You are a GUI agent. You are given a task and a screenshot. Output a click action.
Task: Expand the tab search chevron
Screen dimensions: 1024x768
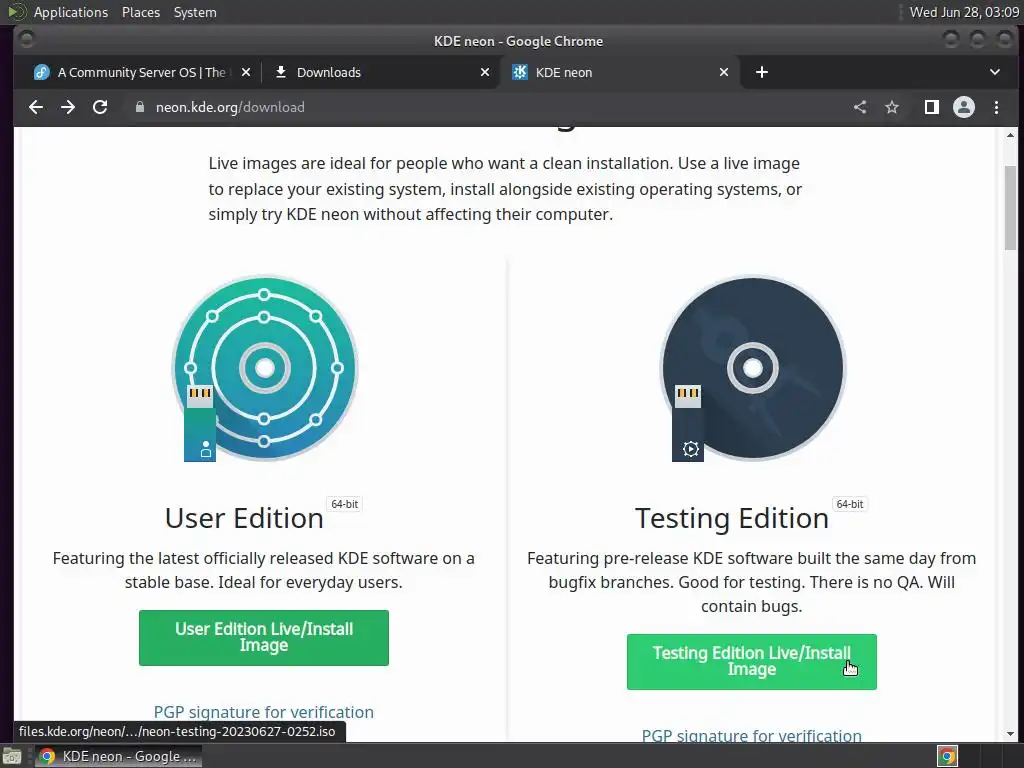[995, 72]
